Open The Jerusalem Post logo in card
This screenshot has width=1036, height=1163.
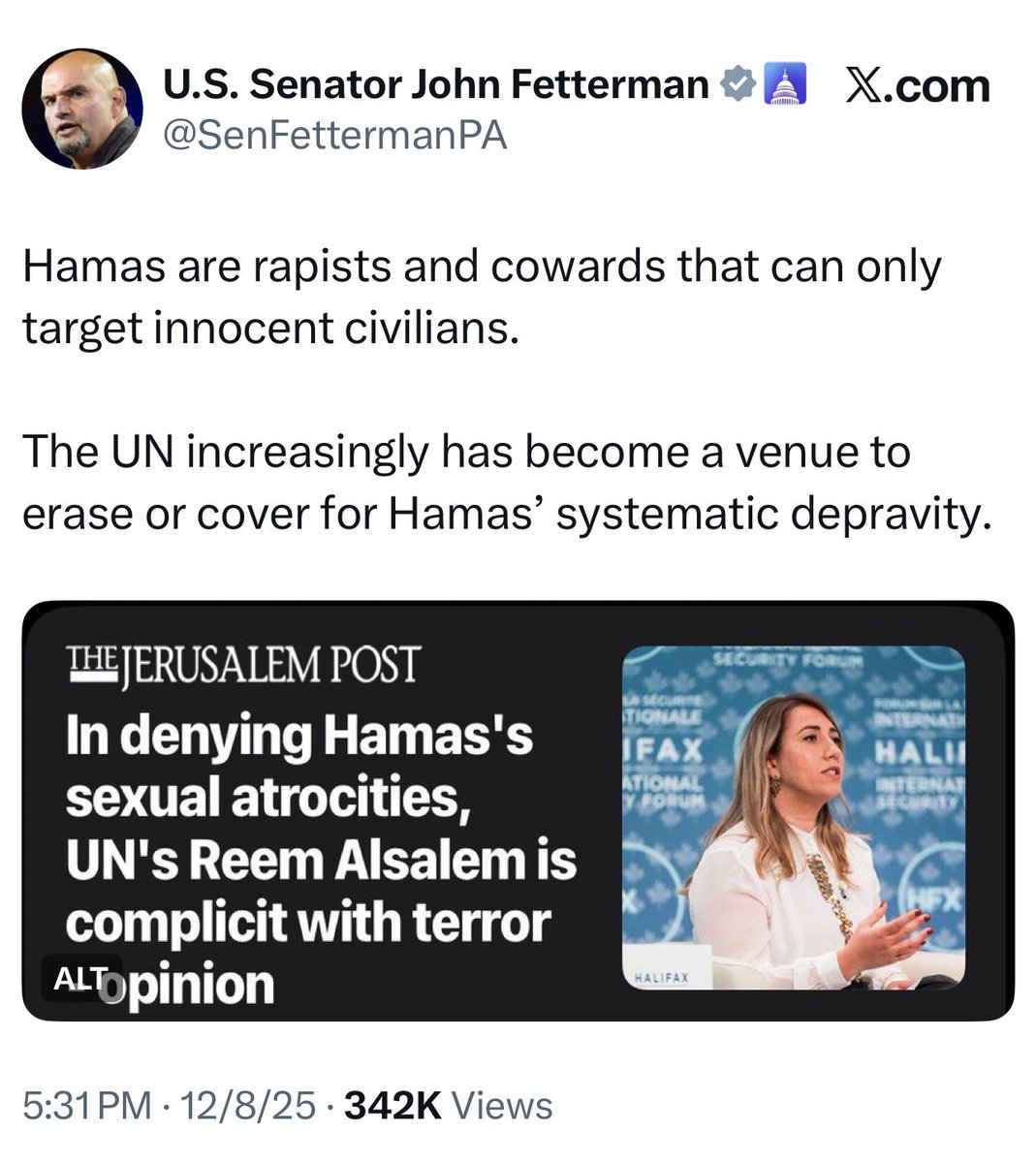point(241,665)
